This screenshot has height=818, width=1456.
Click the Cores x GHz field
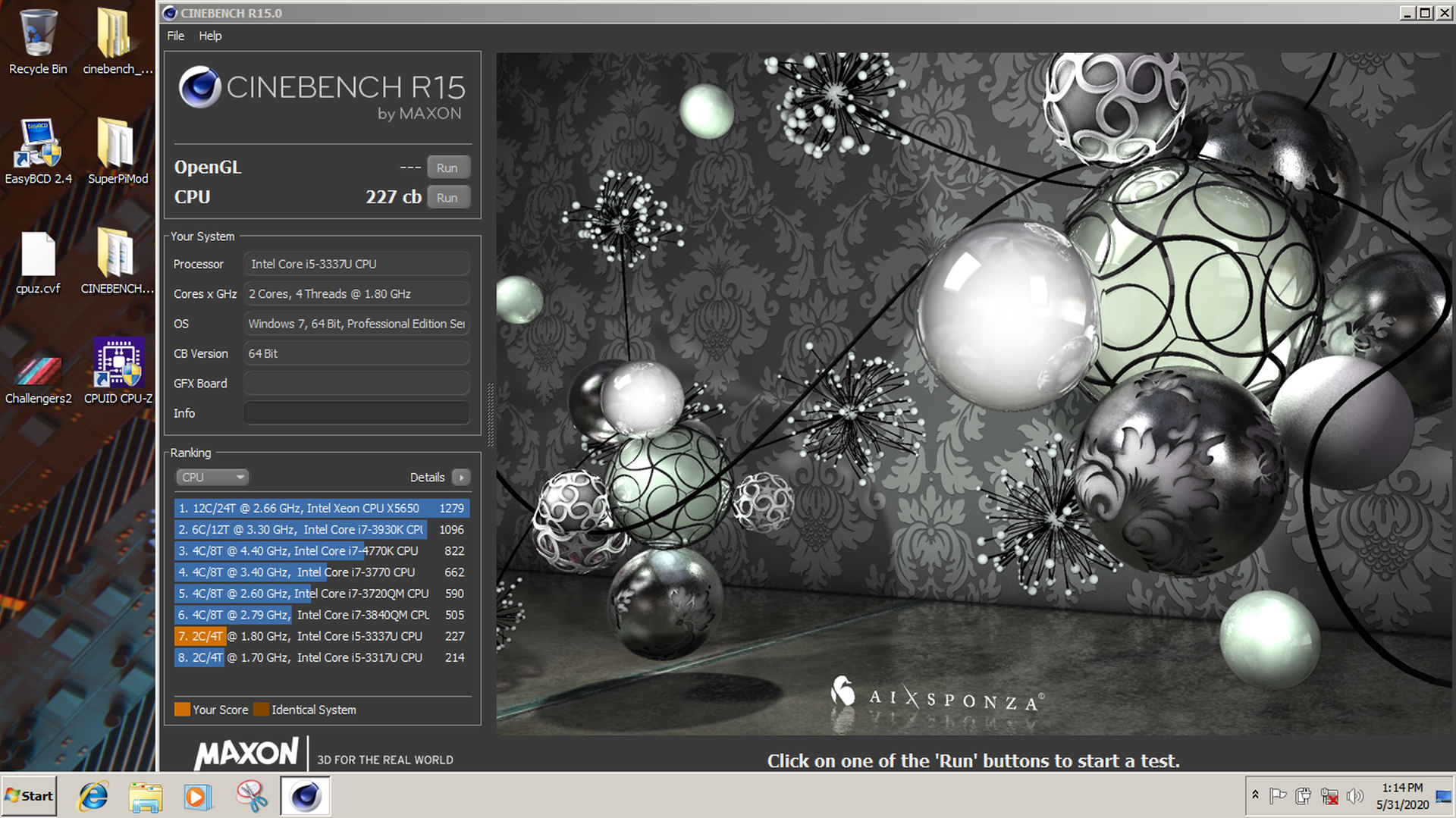point(356,293)
